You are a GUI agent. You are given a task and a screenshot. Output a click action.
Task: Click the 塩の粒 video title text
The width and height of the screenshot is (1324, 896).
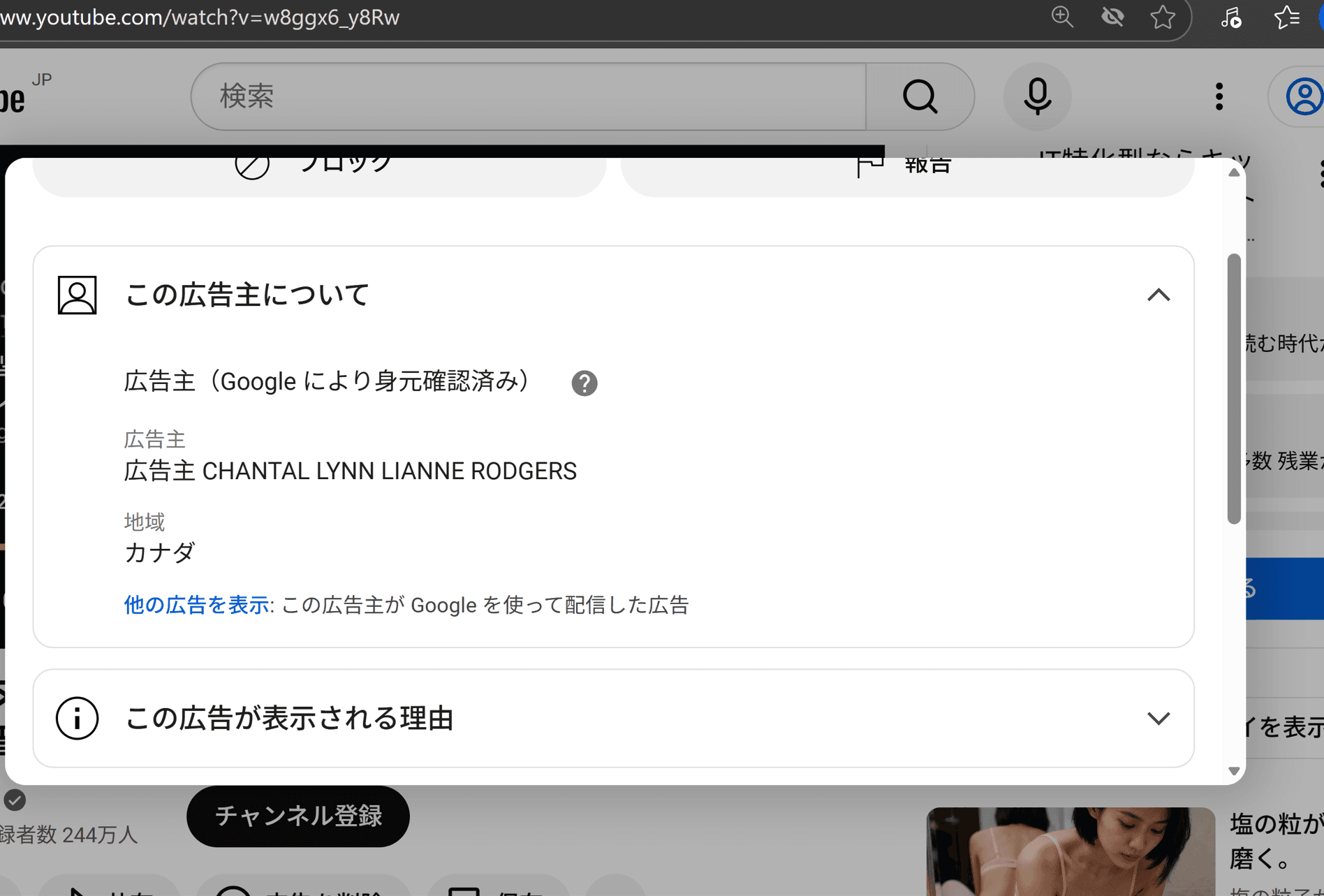[1276, 841]
